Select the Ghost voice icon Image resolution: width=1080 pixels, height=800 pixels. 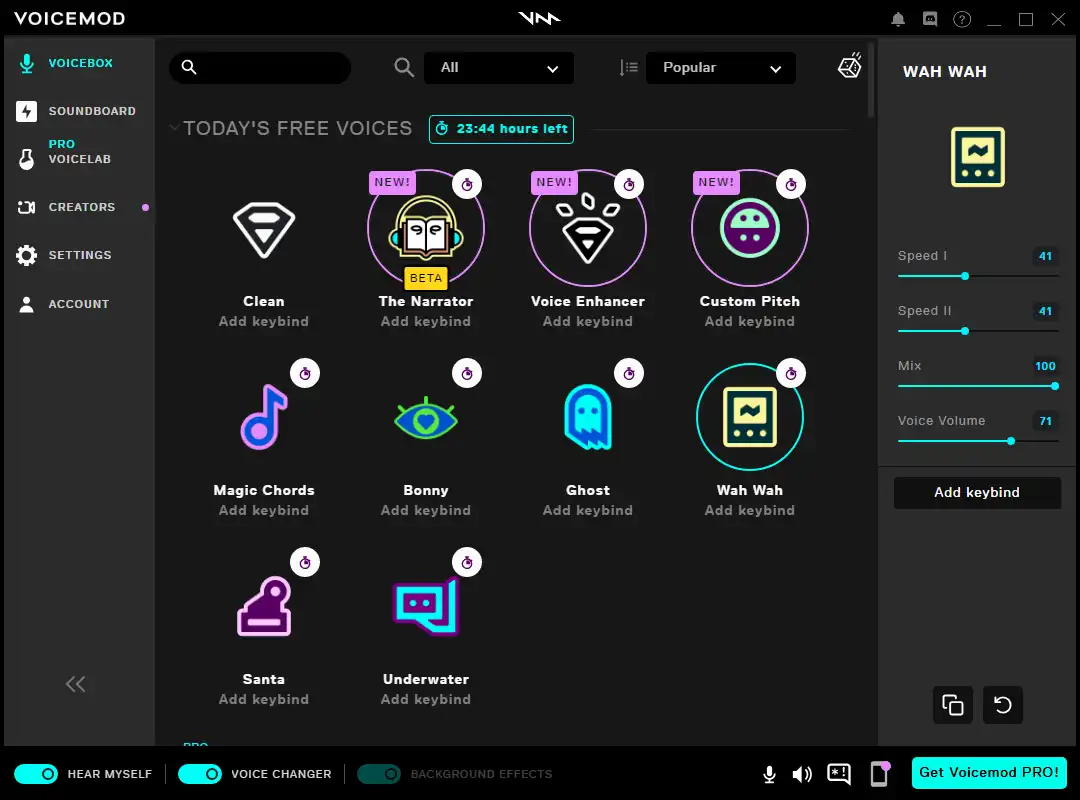[x=588, y=418]
